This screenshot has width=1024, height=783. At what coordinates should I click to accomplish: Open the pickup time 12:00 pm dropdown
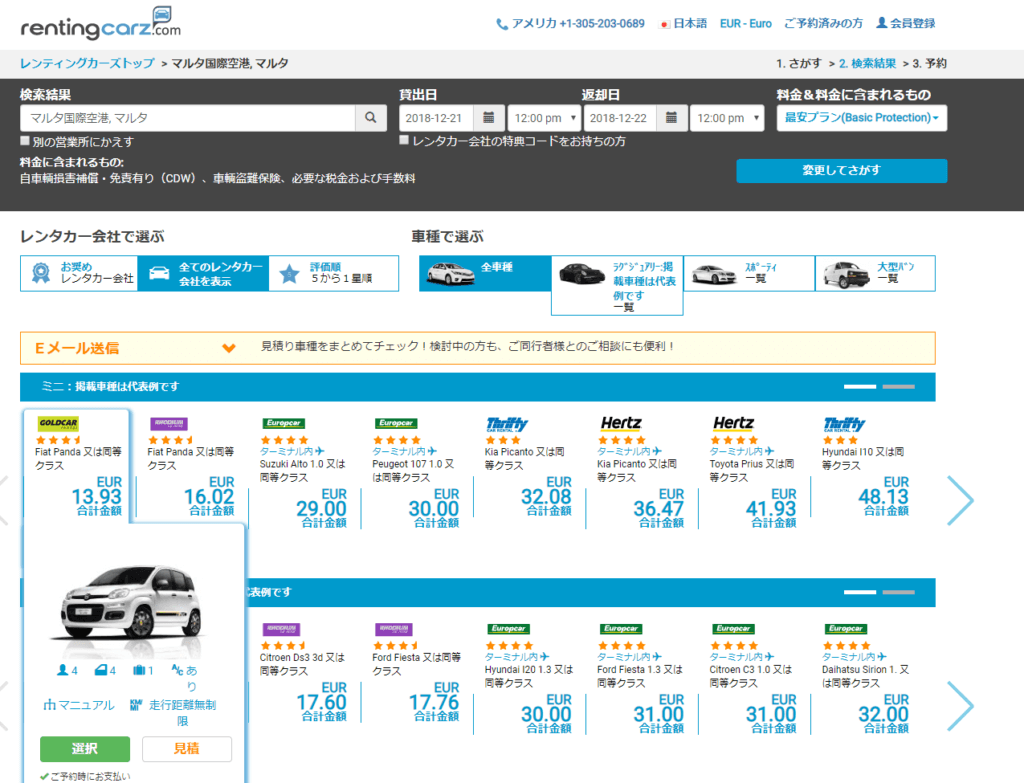click(x=544, y=118)
